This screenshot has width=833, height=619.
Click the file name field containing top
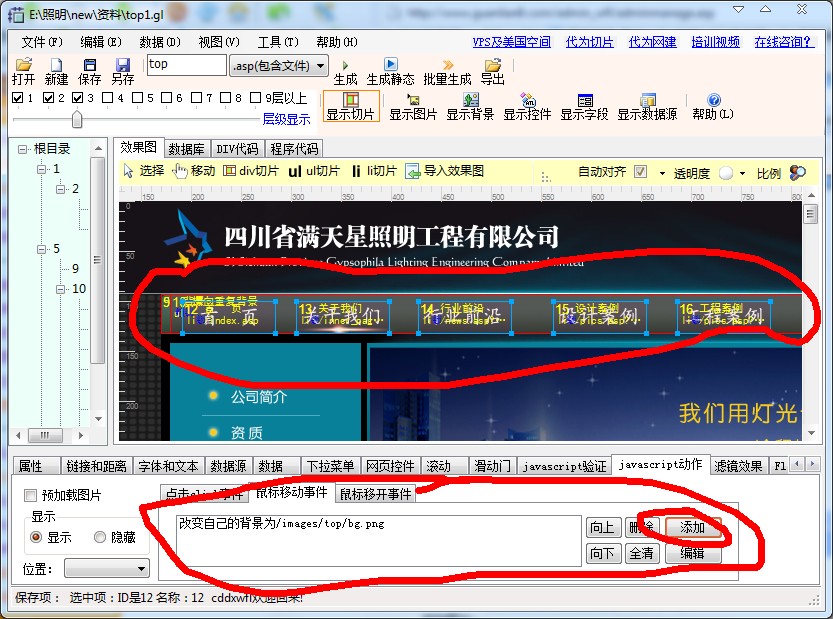(x=186, y=65)
